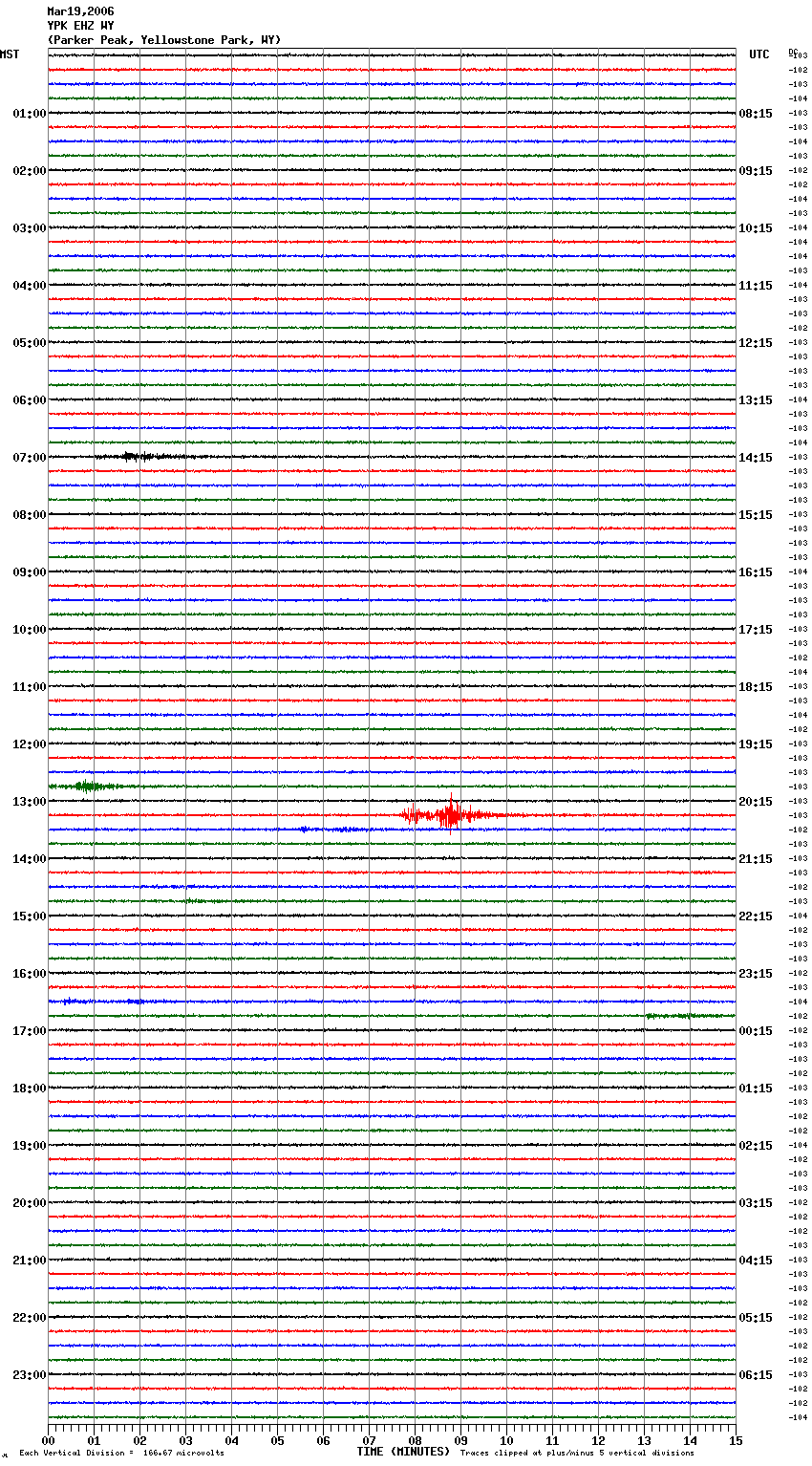The image size is (812, 1466).
Task: Select the 07:00 MST time label
Action: point(30,458)
